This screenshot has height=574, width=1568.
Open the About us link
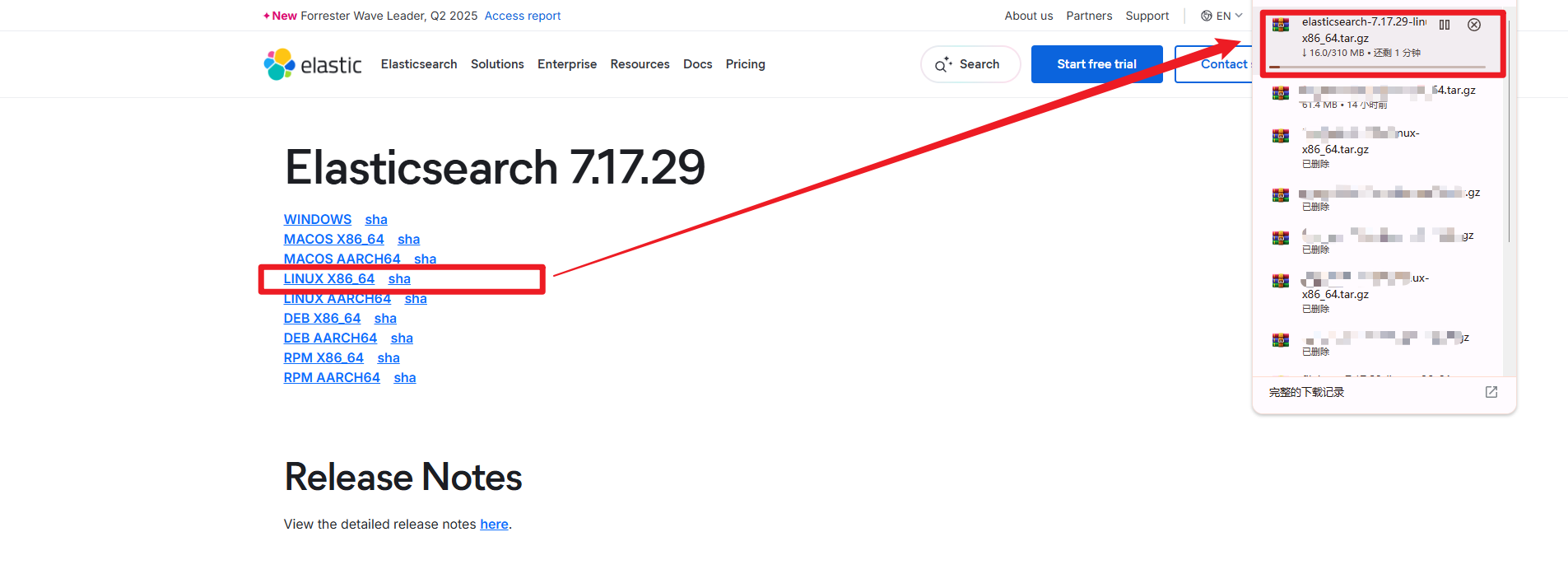[1029, 16]
